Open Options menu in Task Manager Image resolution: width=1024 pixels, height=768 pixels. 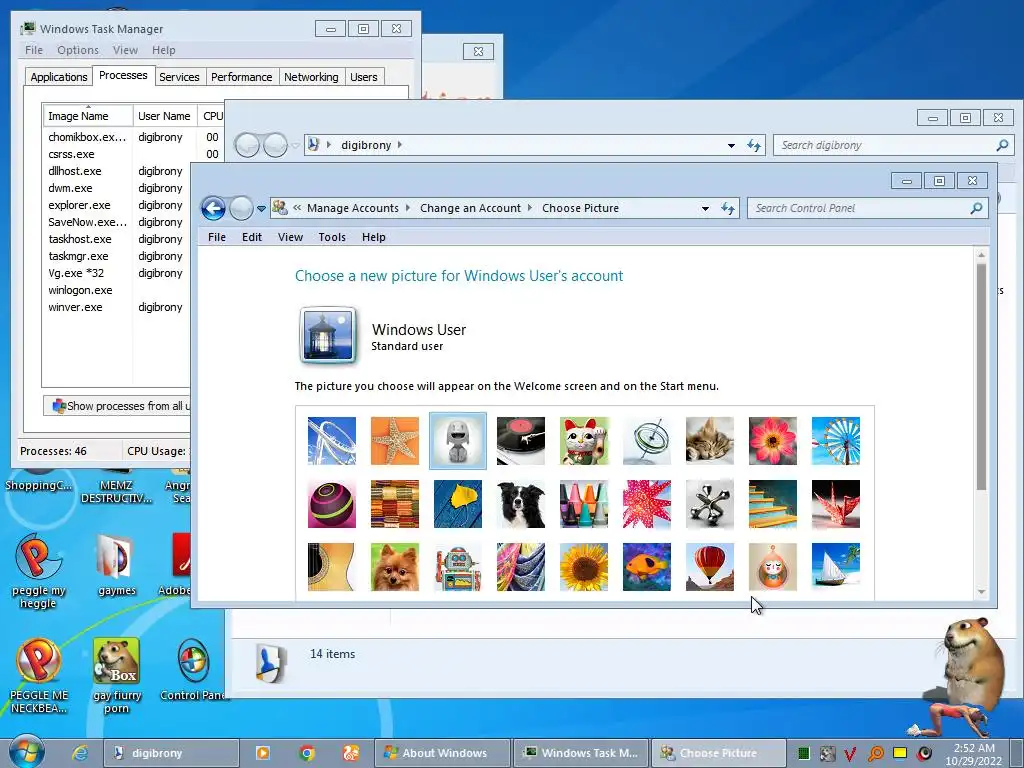[78, 50]
